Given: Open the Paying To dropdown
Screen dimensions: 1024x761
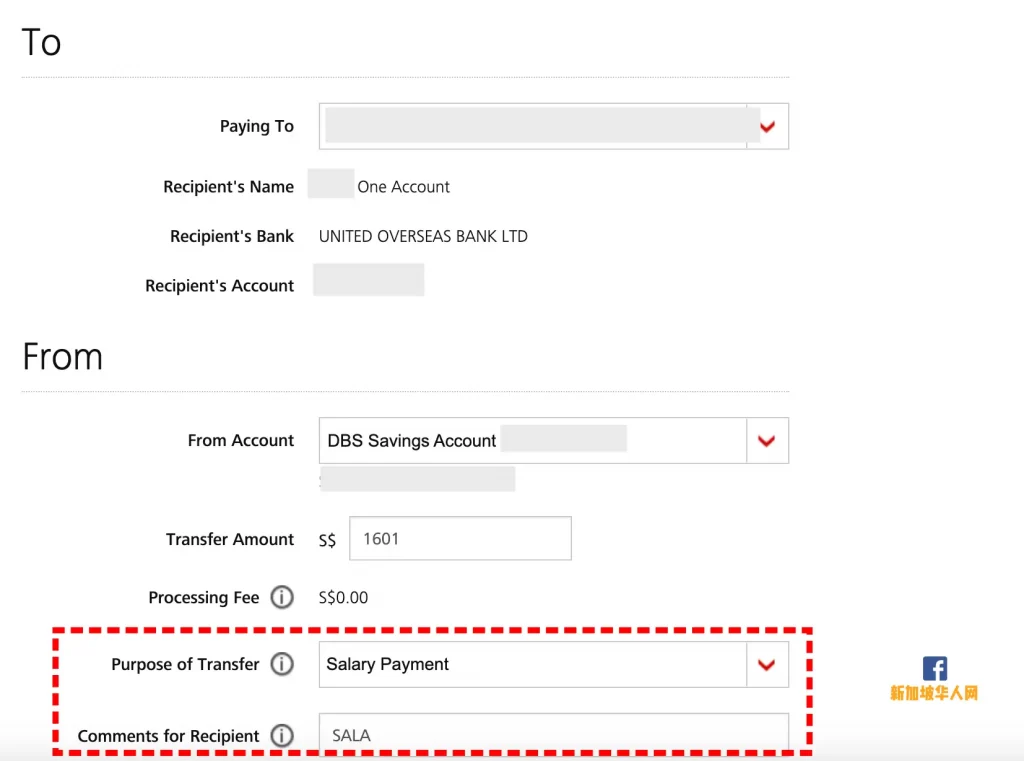Looking at the screenshot, I should point(553,126).
